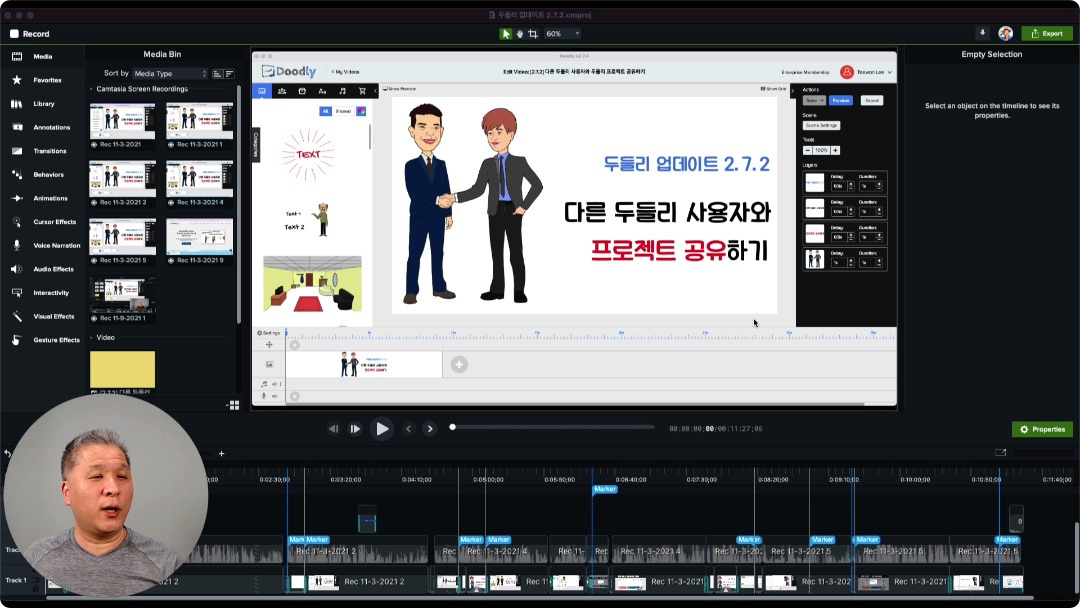
Task: Switch Media Bin to grid view
Action: pyautogui.click(x=234, y=406)
